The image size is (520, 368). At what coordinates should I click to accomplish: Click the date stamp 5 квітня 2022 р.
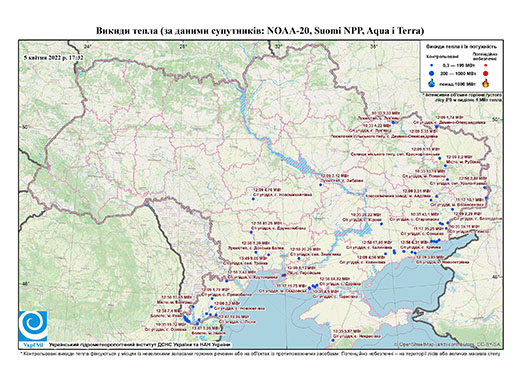pyautogui.click(x=53, y=58)
